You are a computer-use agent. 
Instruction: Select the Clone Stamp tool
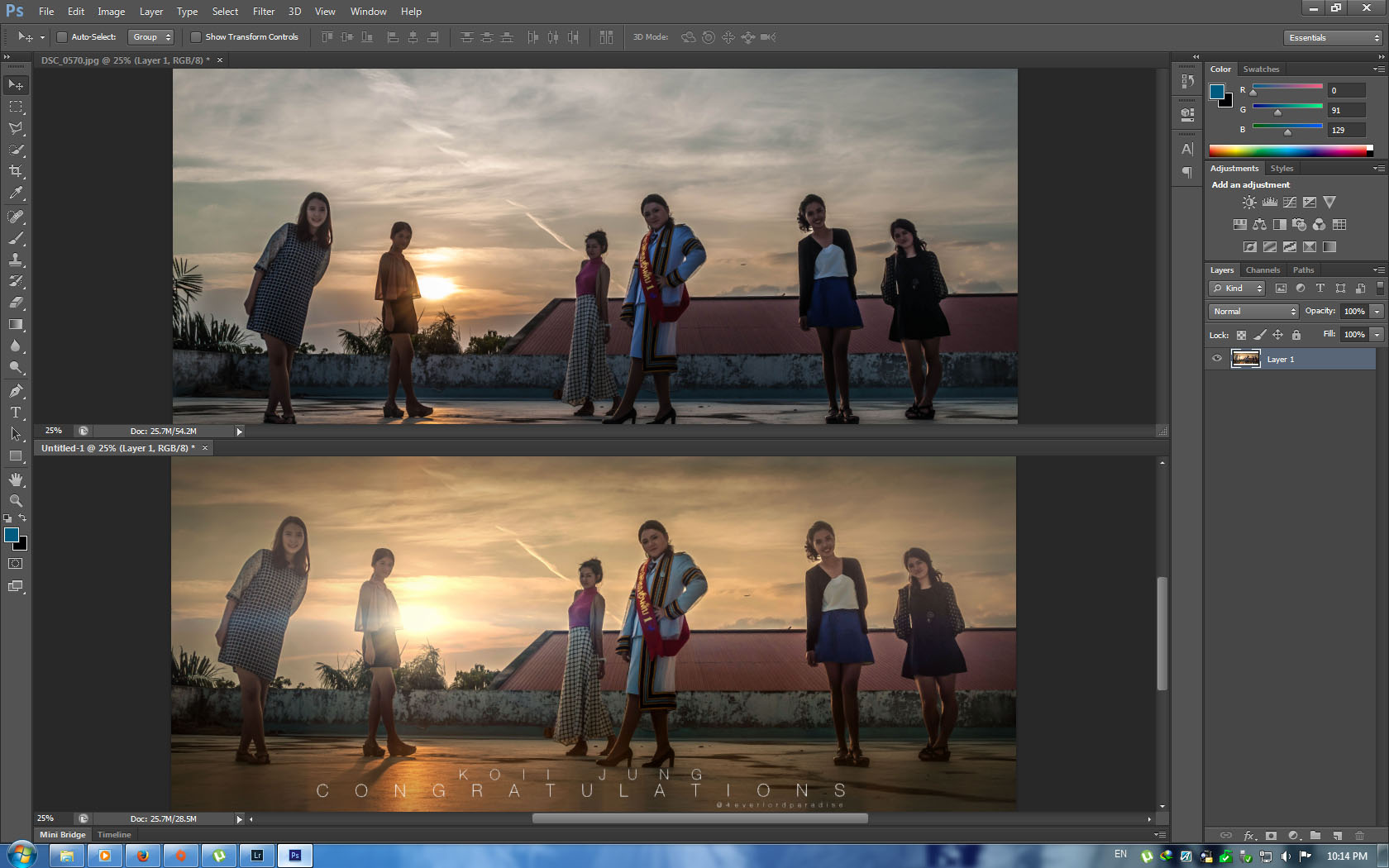[16, 260]
